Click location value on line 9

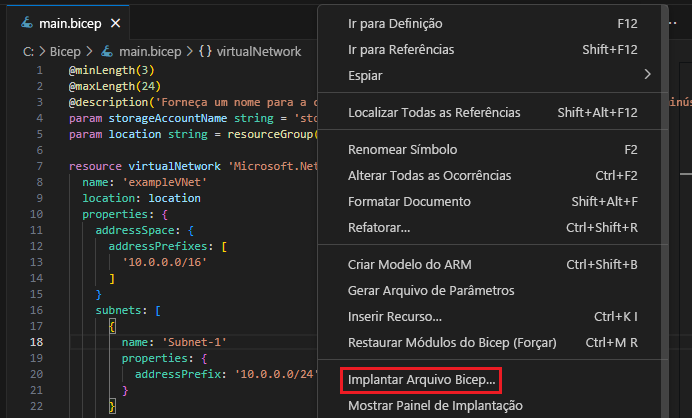[x=175, y=198]
